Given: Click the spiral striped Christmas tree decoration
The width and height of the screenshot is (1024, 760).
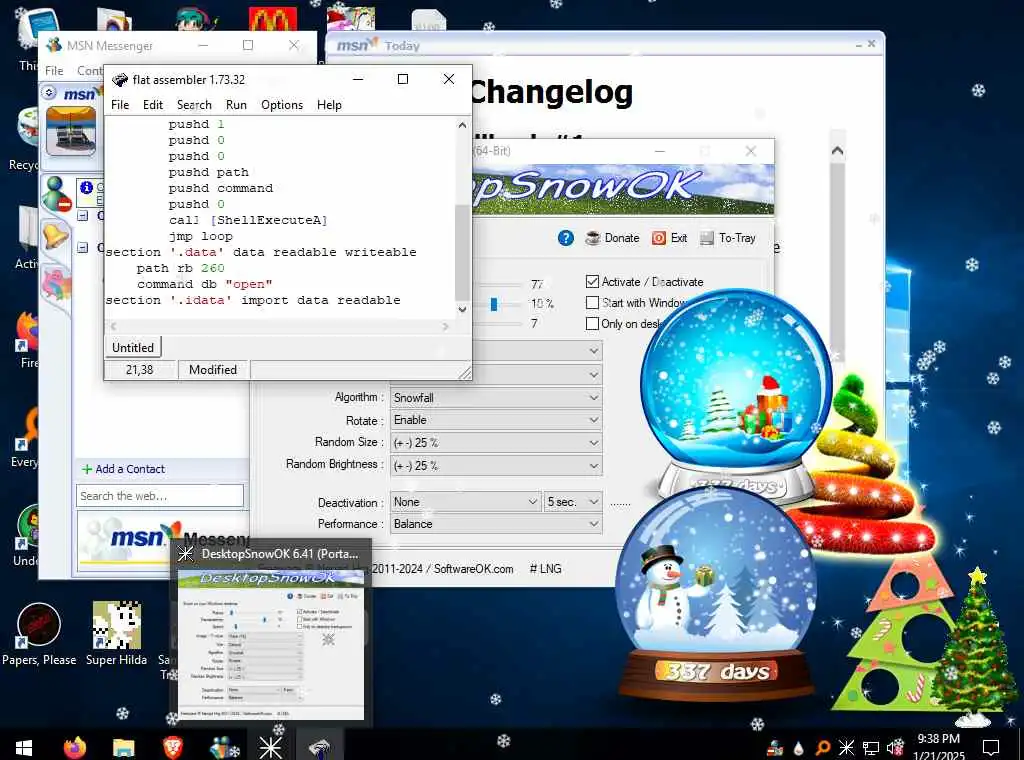Looking at the screenshot, I should tap(869, 470).
